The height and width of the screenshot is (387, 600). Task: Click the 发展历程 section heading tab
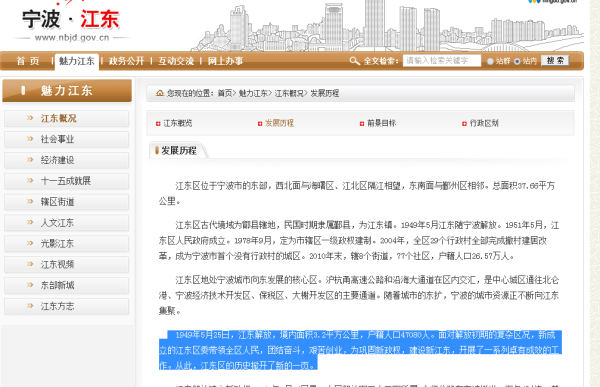click(178, 150)
